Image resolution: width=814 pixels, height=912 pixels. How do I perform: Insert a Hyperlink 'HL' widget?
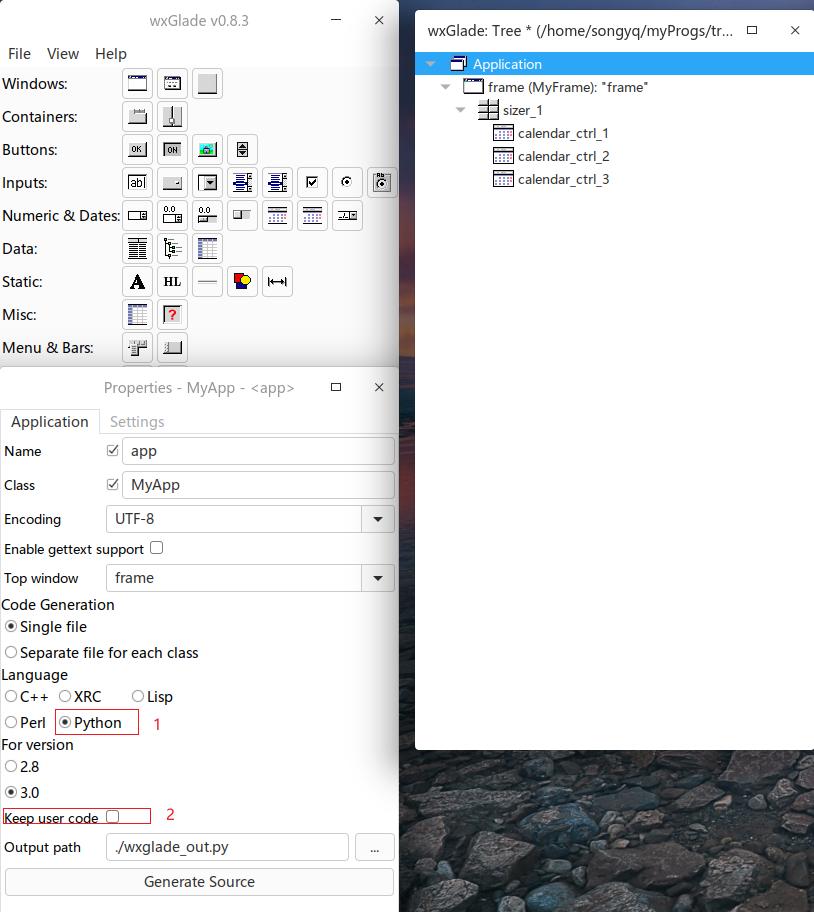pos(172,282)
